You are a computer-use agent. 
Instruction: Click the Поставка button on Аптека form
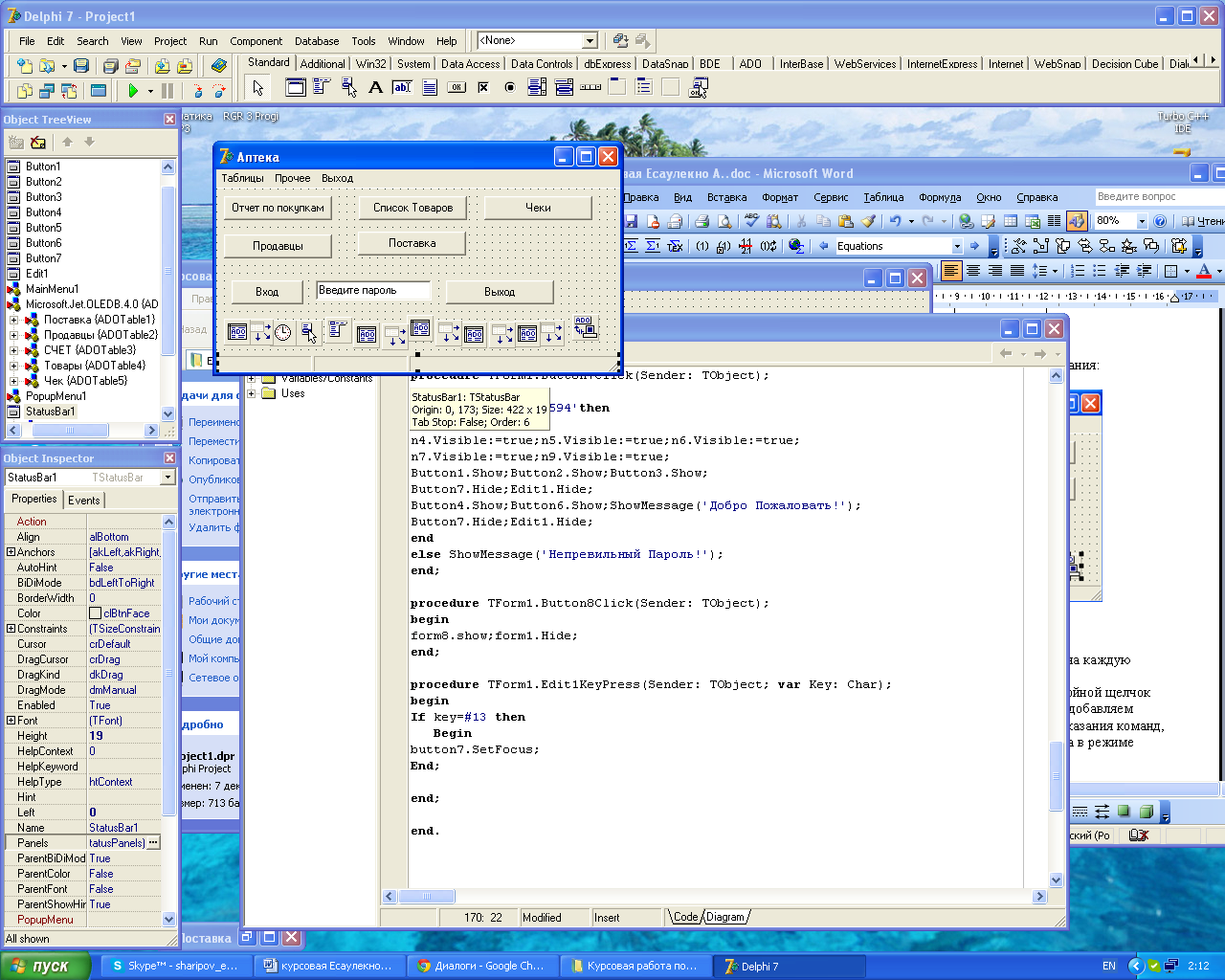412,243
